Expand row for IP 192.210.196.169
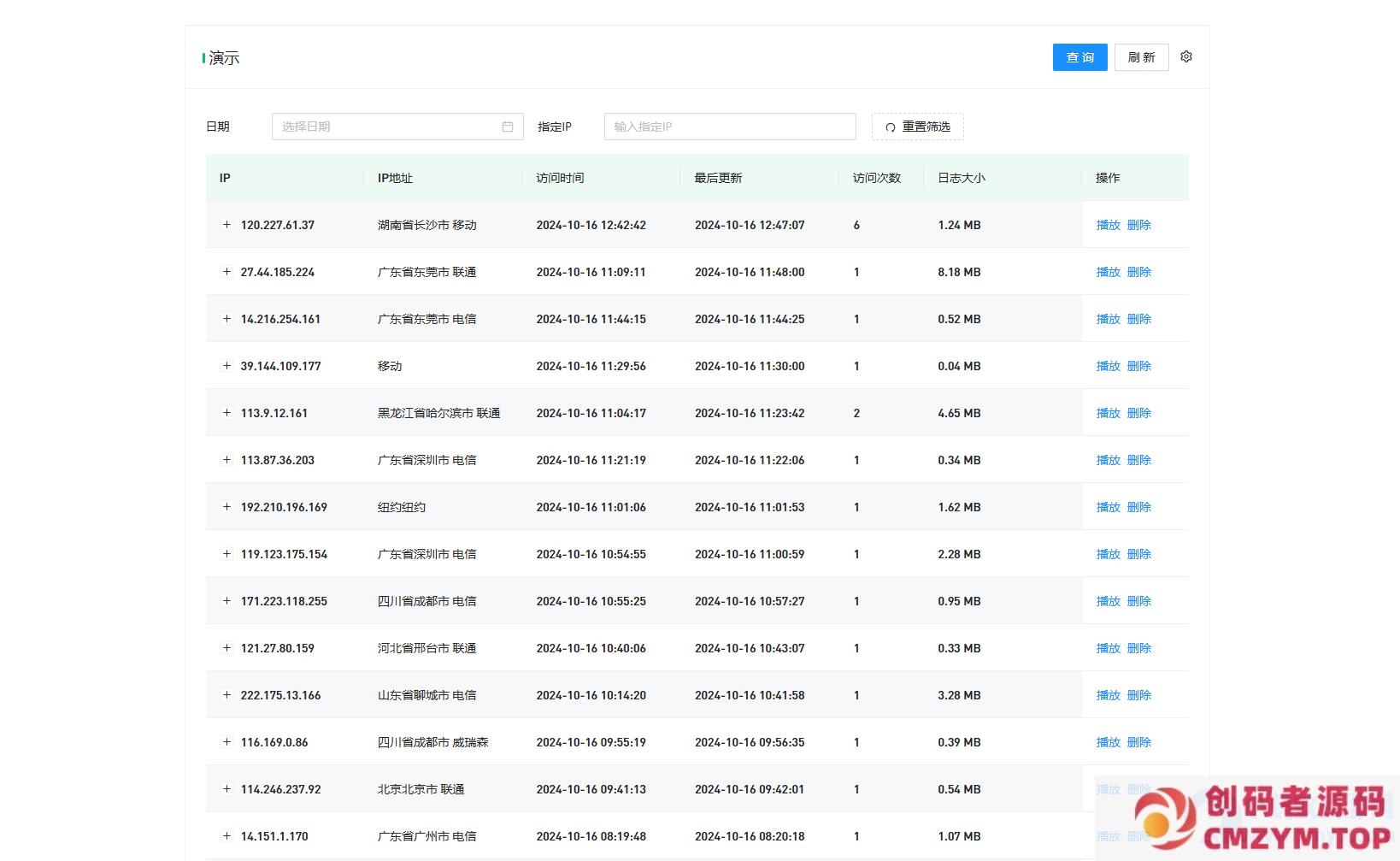Screen dimensions: 1400x861 226,507
